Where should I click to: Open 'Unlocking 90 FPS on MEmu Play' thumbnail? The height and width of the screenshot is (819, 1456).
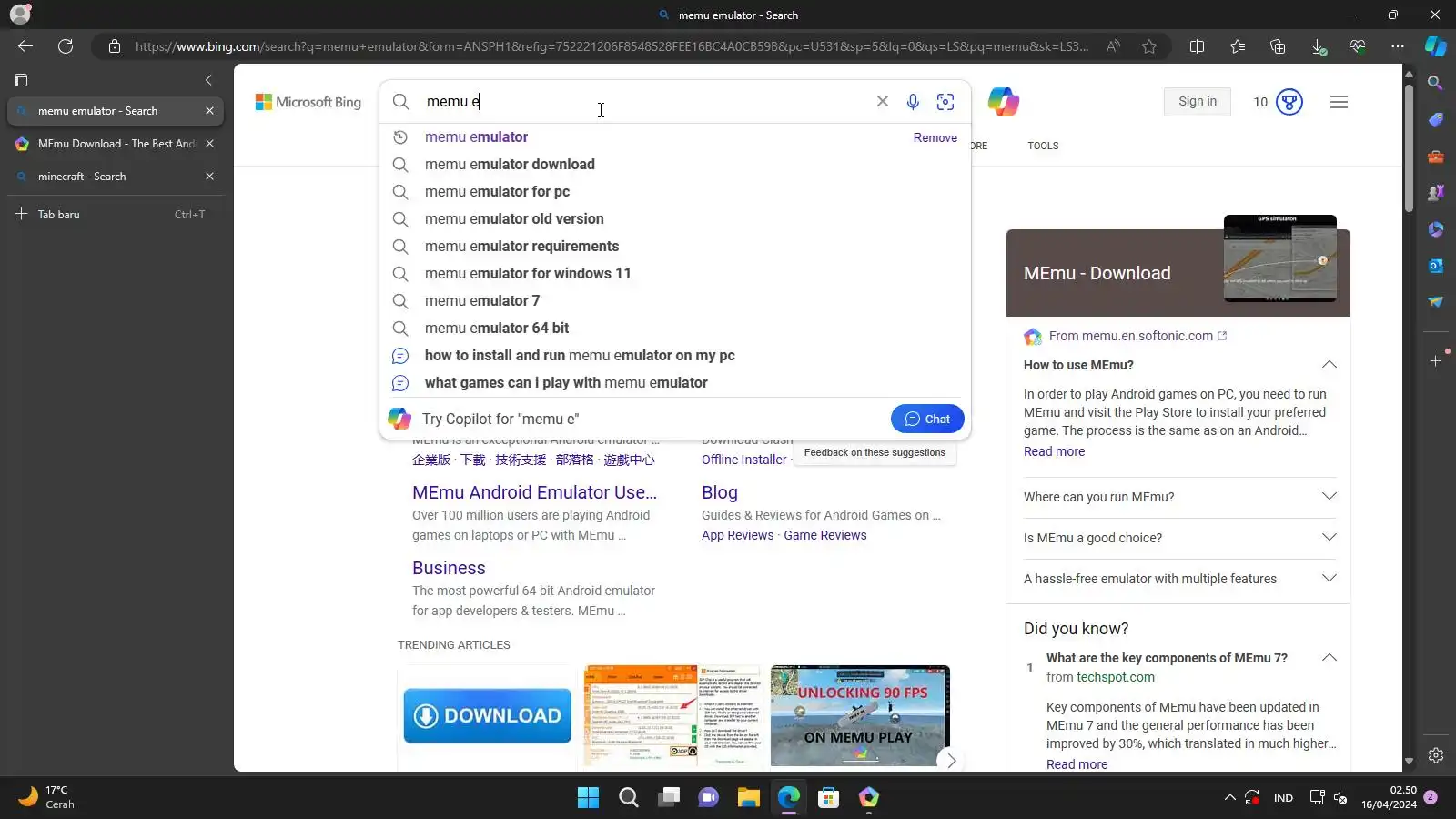coord(860,716)
